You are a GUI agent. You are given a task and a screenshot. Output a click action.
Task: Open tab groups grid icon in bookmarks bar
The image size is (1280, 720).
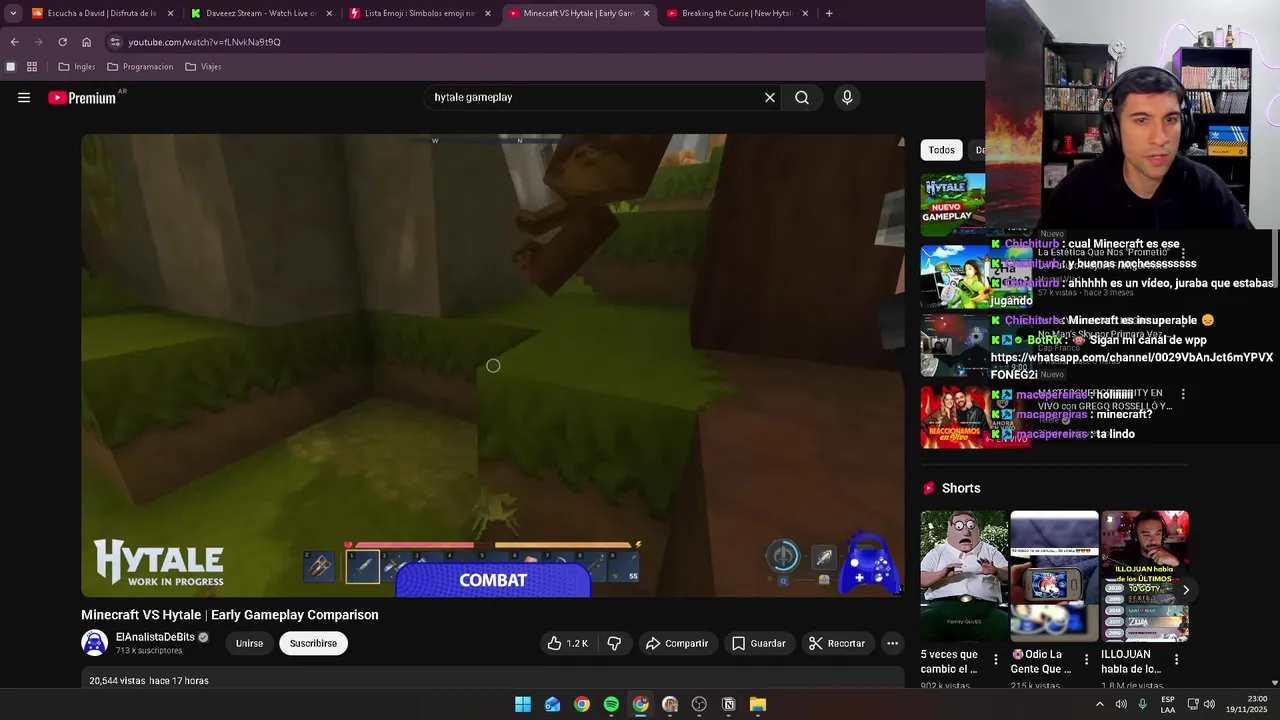click(x=32, y=67)
